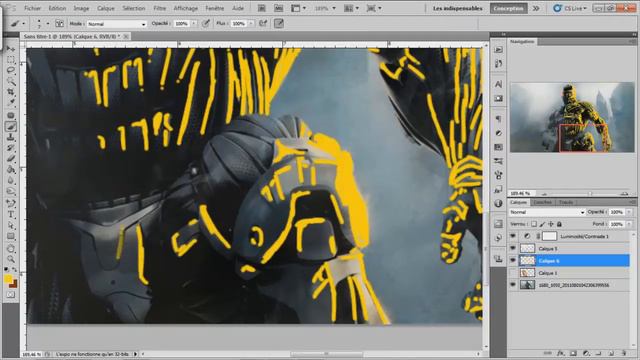Open the Filtre menu

point(160,8)
